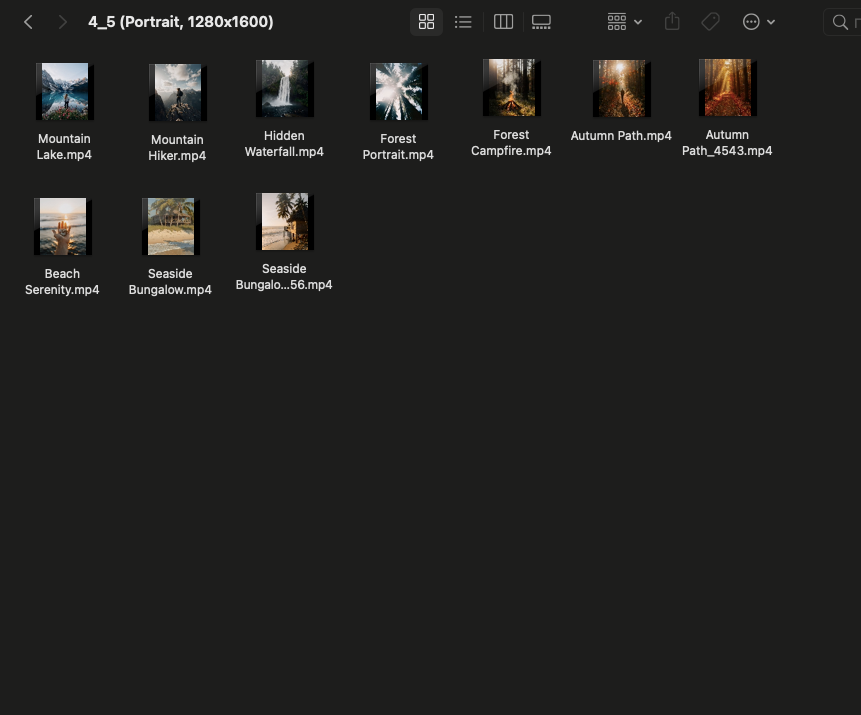Click the Autumn Path_4543.mp4 file
Viewport: 861px width, 715px height.
click(727, 88)
